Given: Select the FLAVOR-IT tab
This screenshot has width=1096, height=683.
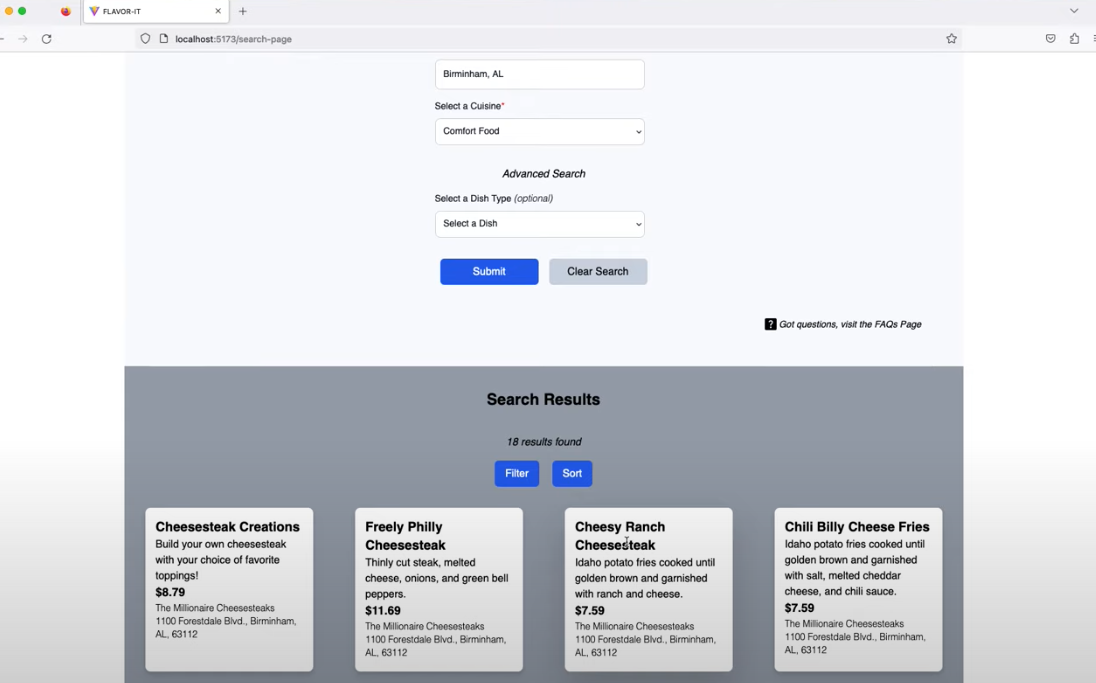Looking at the screenshot, I should click(x=155, y=11).
